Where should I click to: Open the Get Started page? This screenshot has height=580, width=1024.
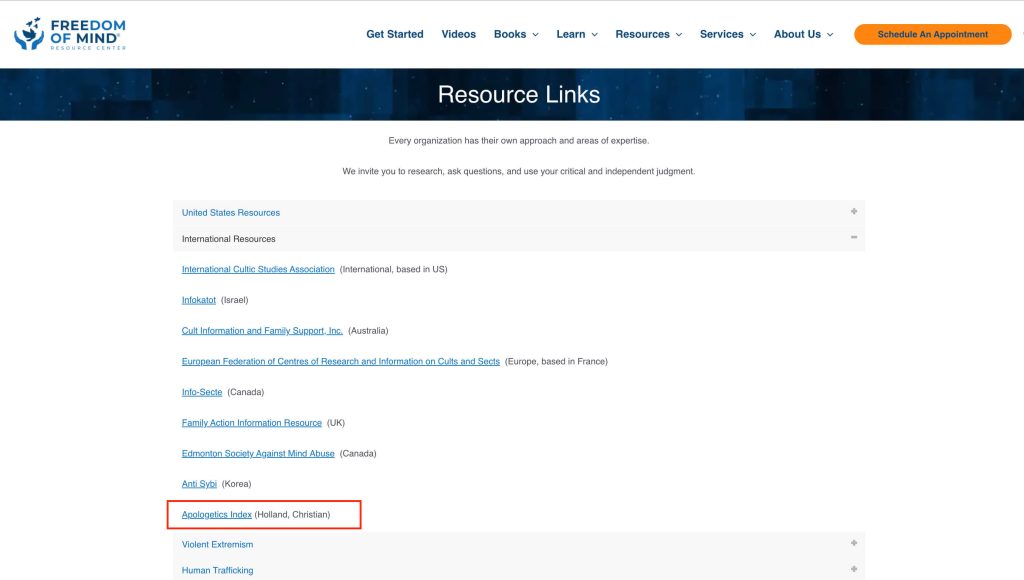pyautogui.click(x=394, y=34)
